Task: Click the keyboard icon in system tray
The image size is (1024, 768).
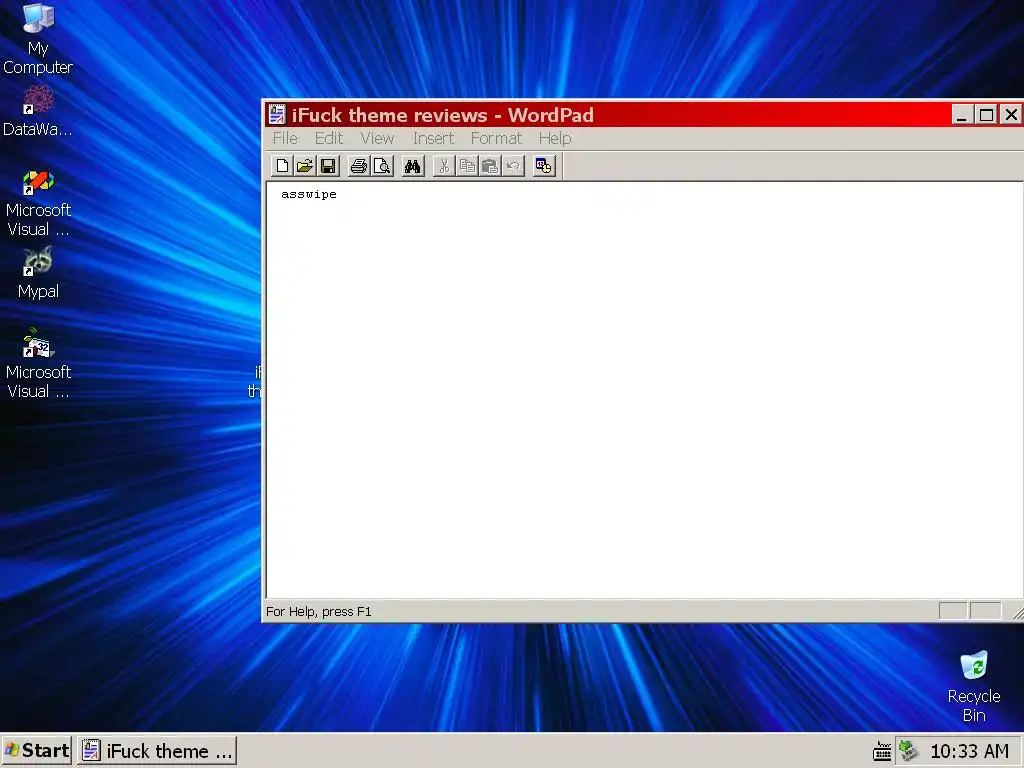Action: (882, 751)
